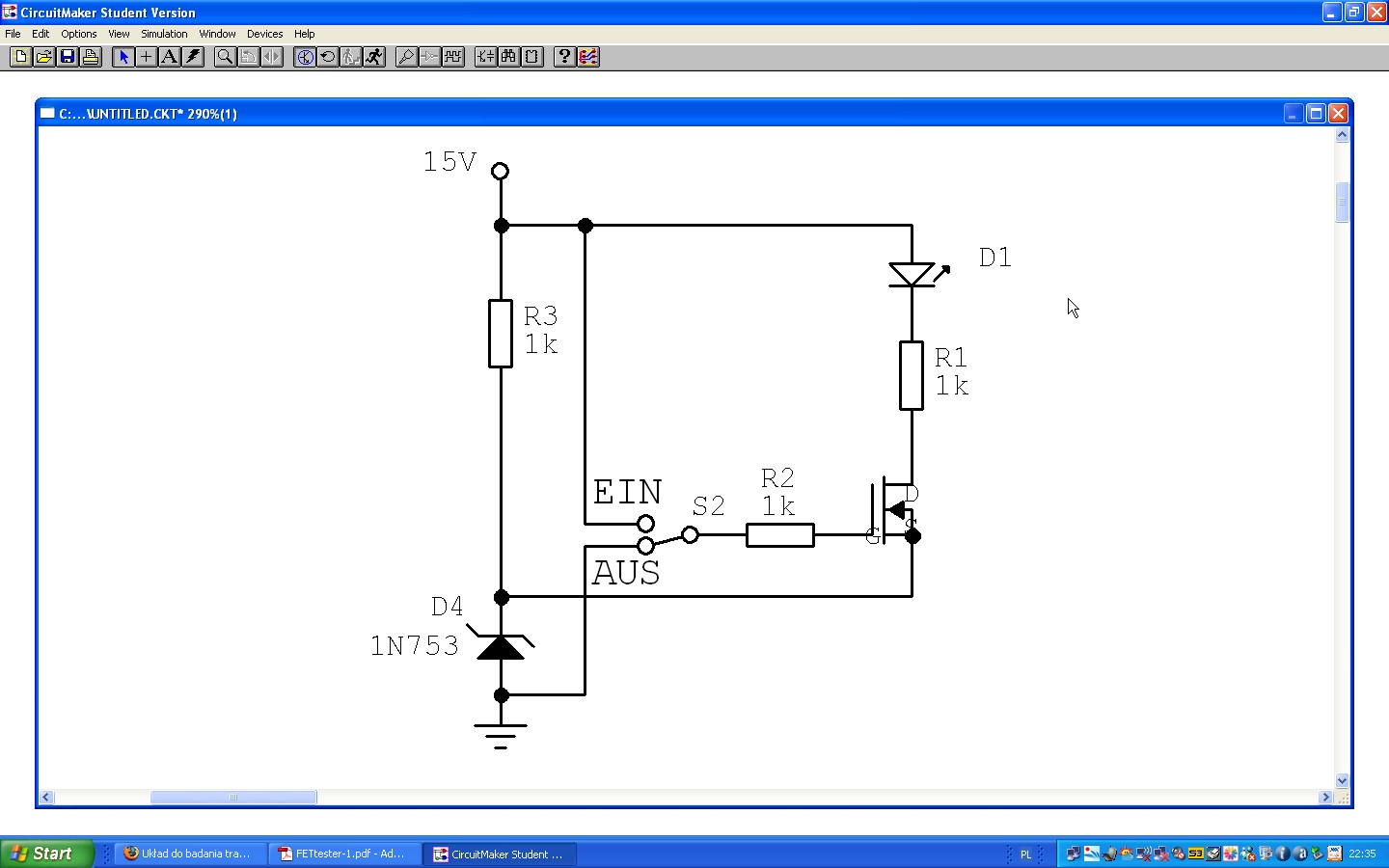Open the Edit menu
This screenshot has width=1389, height=868.
[41, 34]
